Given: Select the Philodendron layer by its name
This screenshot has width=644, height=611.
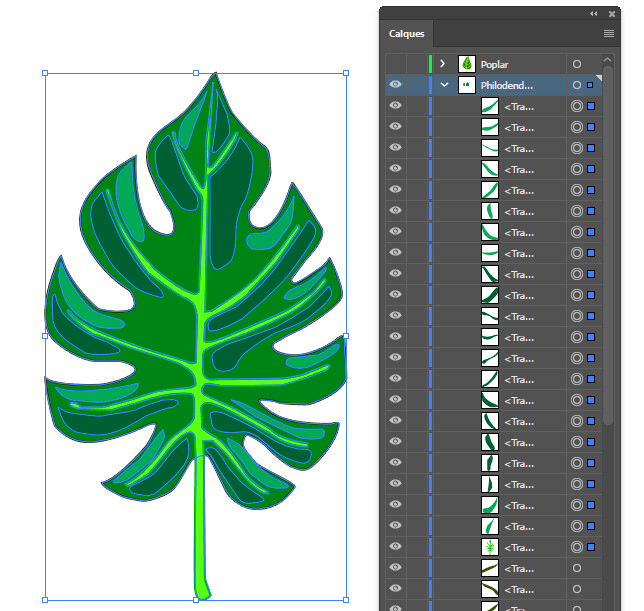Looking at the screenshot, I should (x=507, y=85).
